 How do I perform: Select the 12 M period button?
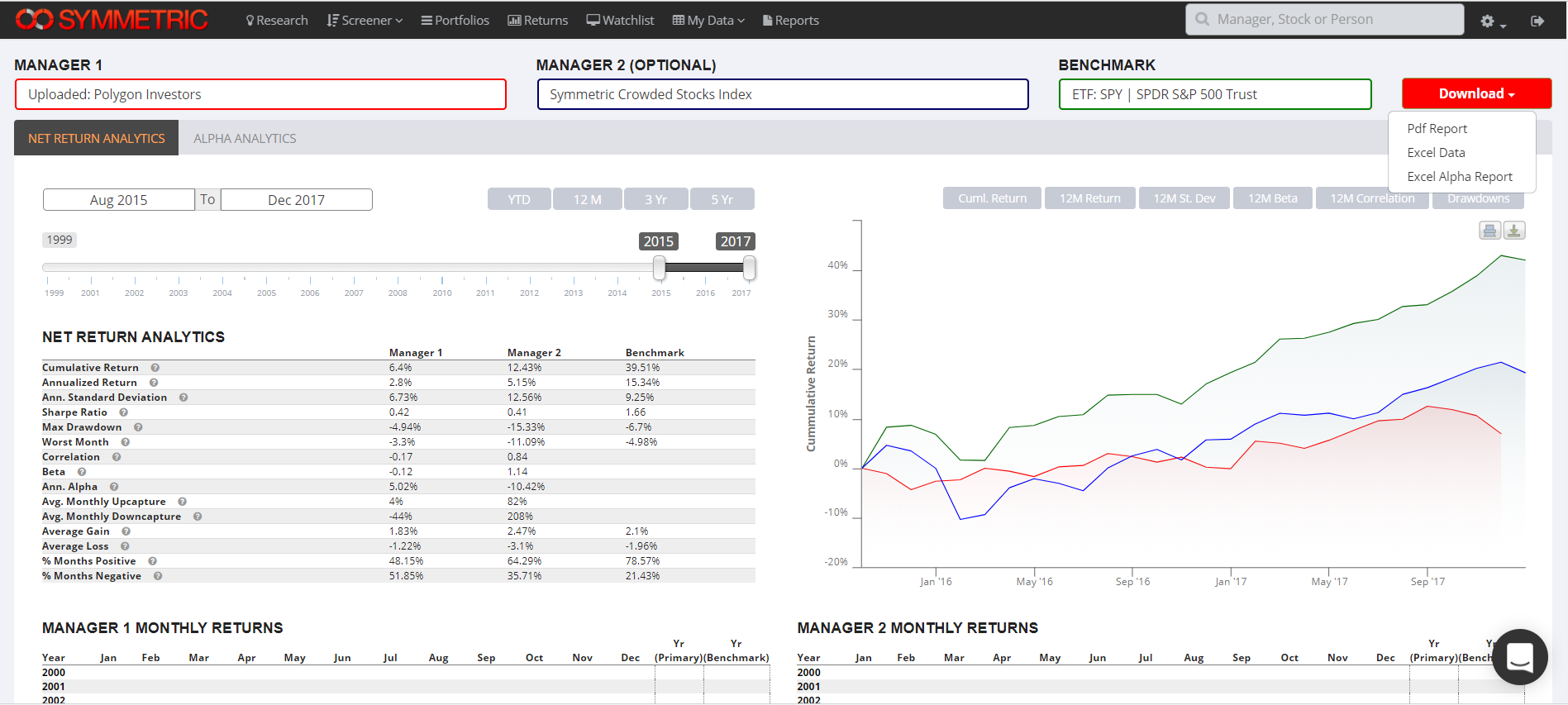[x=588, y=199]
